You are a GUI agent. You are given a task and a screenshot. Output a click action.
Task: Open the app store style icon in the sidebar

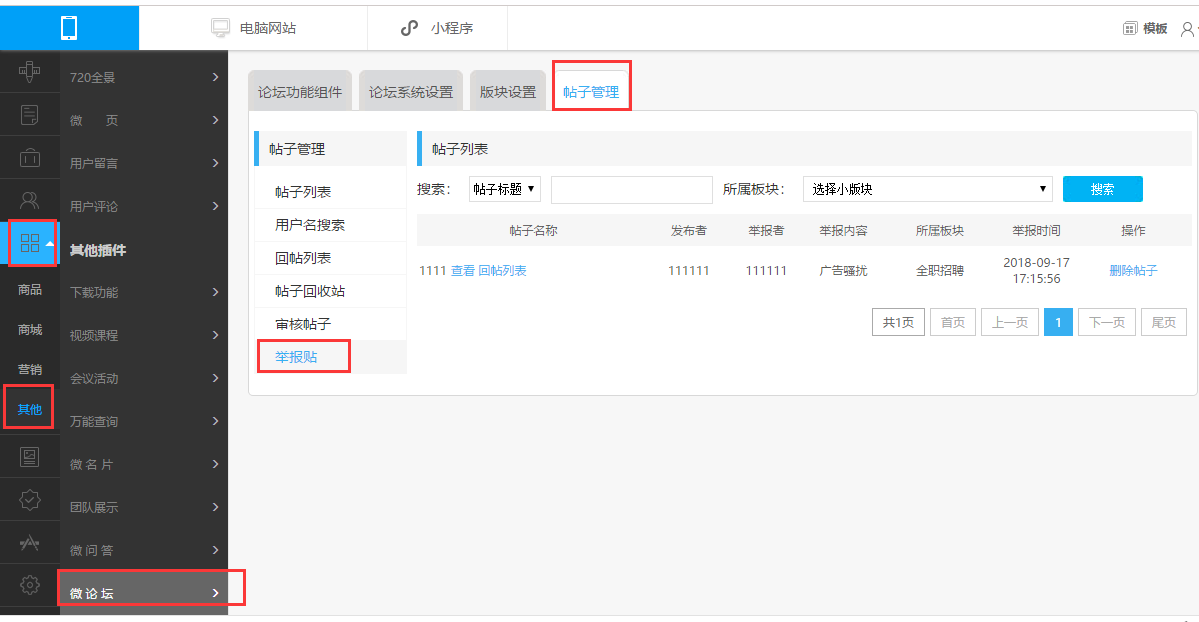29,542
